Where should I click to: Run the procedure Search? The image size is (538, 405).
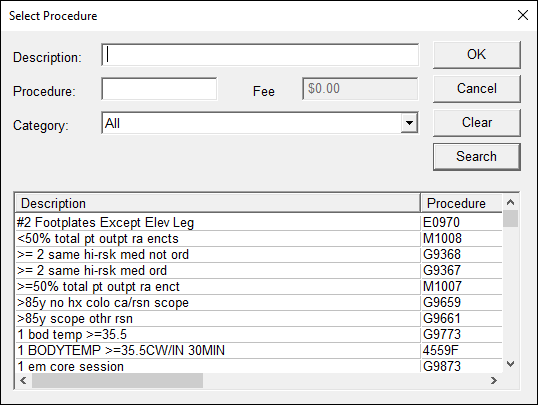pyautogui.click(x=477, y=157)
